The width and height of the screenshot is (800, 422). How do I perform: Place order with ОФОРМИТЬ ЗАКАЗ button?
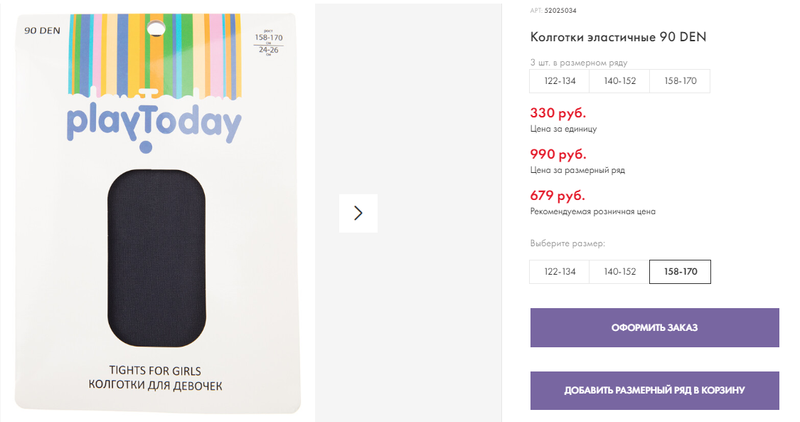pos(655,328)
